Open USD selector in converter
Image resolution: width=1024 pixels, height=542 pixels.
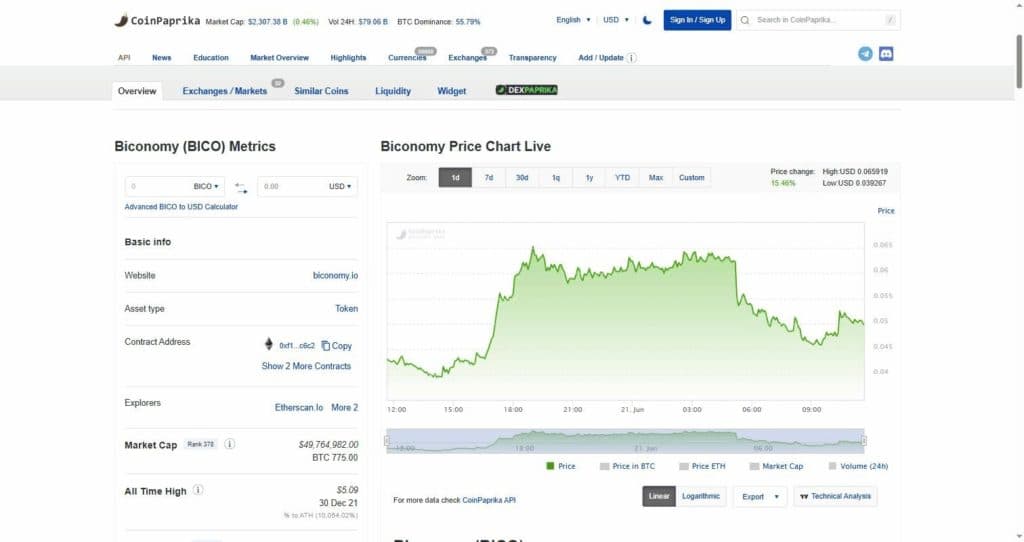[x=340, y=187]
